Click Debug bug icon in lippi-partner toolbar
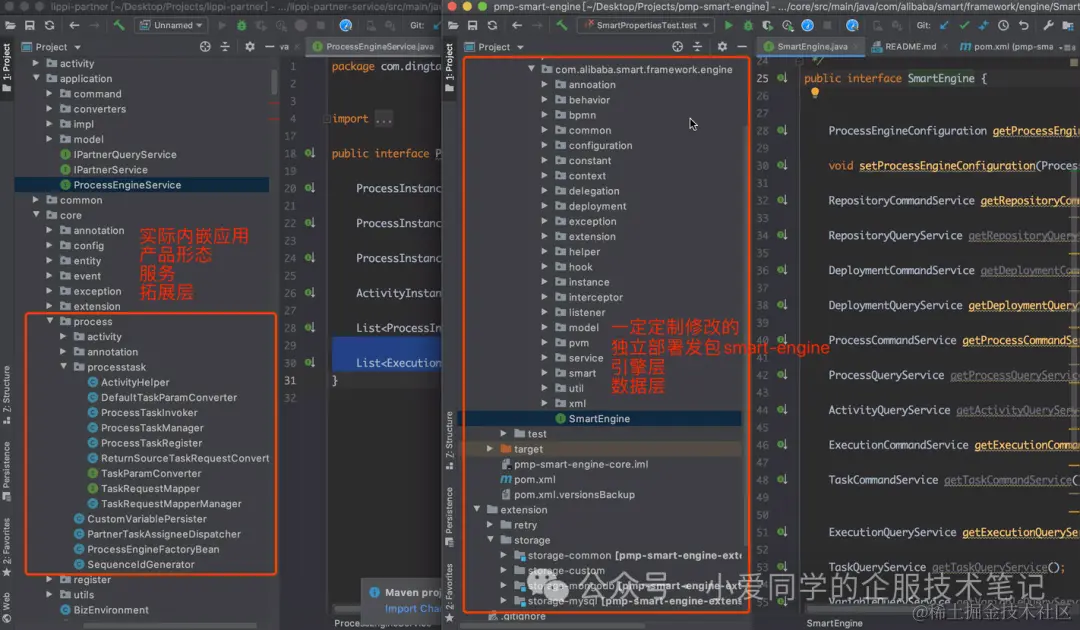The width and height of the screenshot is (1080, 630). coord(242,25)
